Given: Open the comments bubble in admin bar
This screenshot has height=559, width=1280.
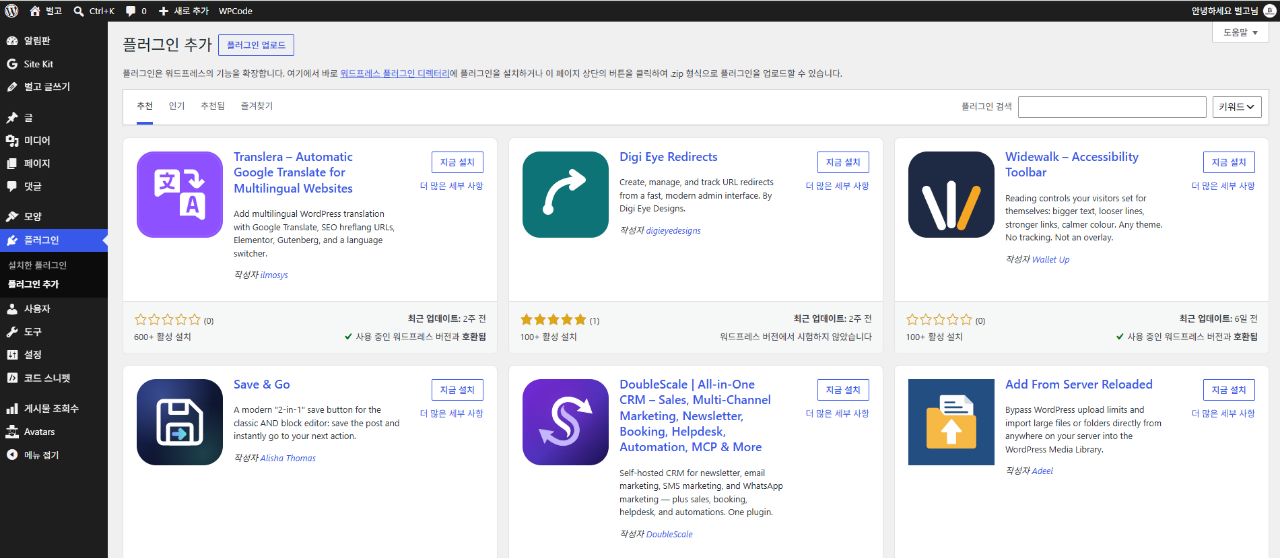Looking at the screenshot, I should [136, 10].
